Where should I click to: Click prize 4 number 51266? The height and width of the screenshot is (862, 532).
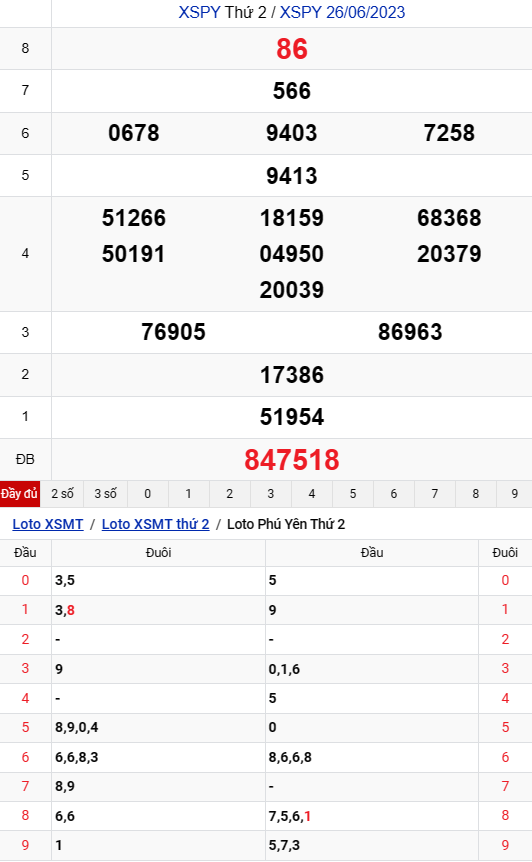point(134,218)
